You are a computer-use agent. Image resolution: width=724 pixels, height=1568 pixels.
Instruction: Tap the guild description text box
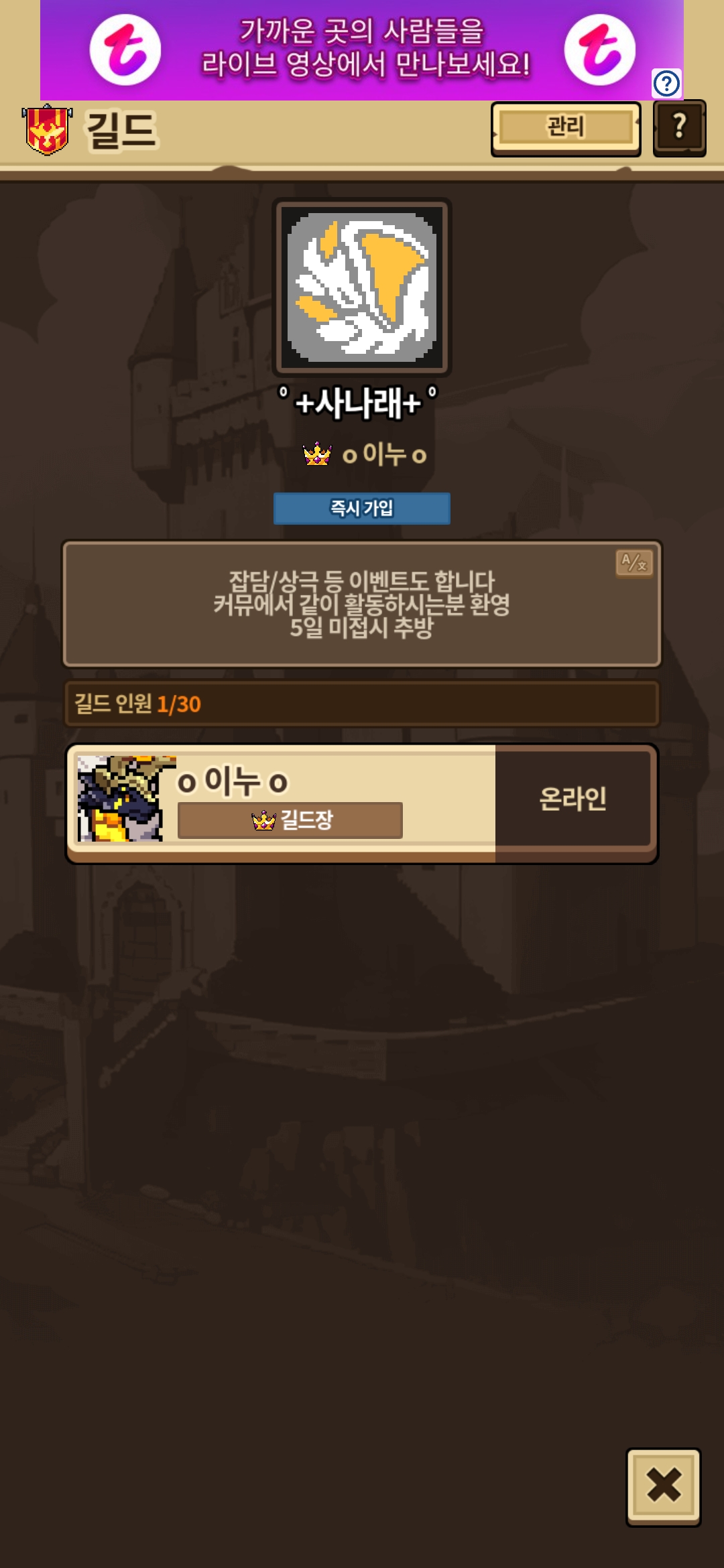click(362, 604)
